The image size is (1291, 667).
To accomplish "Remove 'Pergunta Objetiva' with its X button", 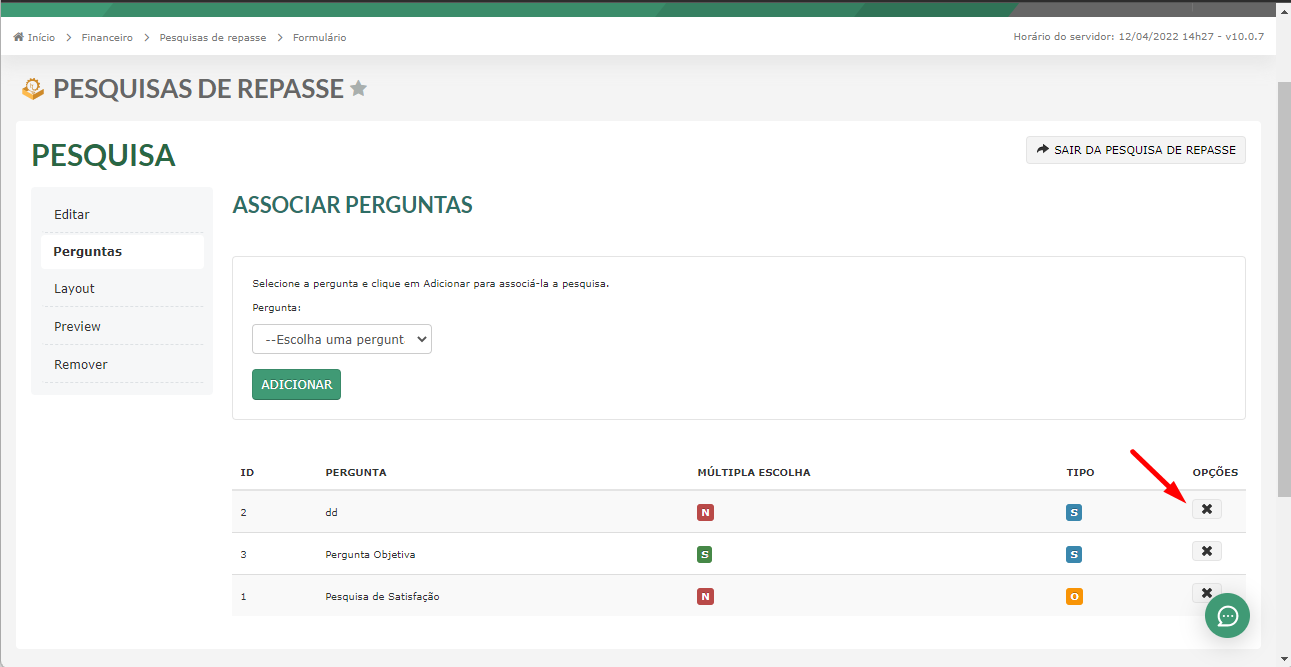I will coord(1207,551).
